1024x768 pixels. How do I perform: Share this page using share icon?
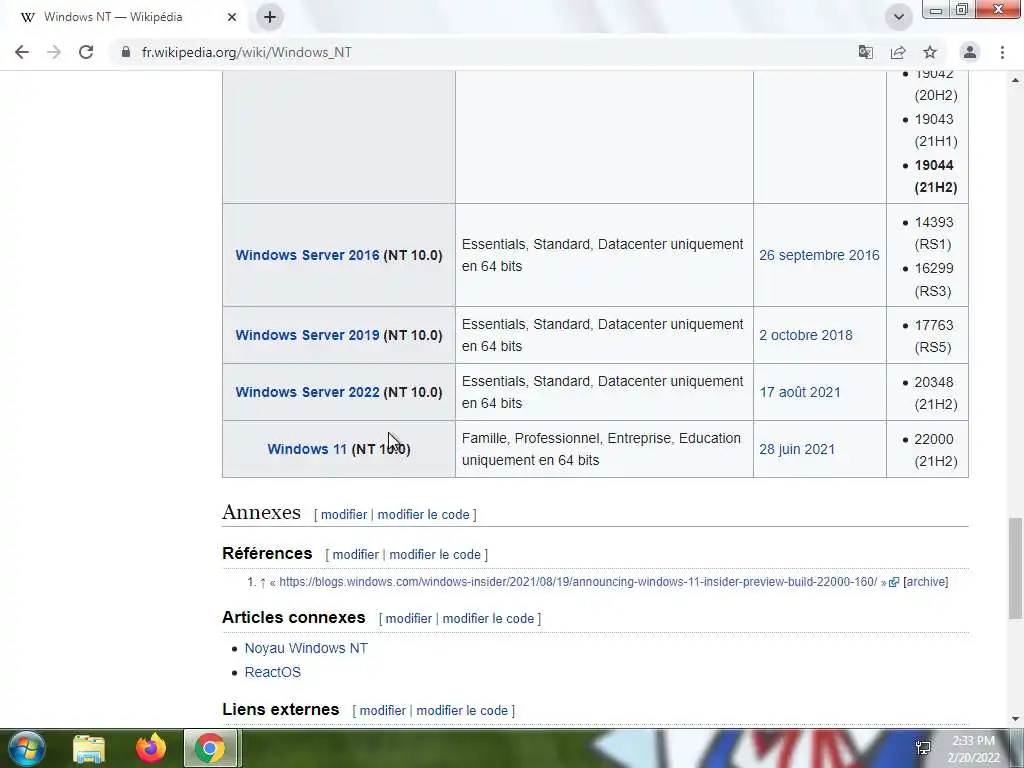pos(898,52)
